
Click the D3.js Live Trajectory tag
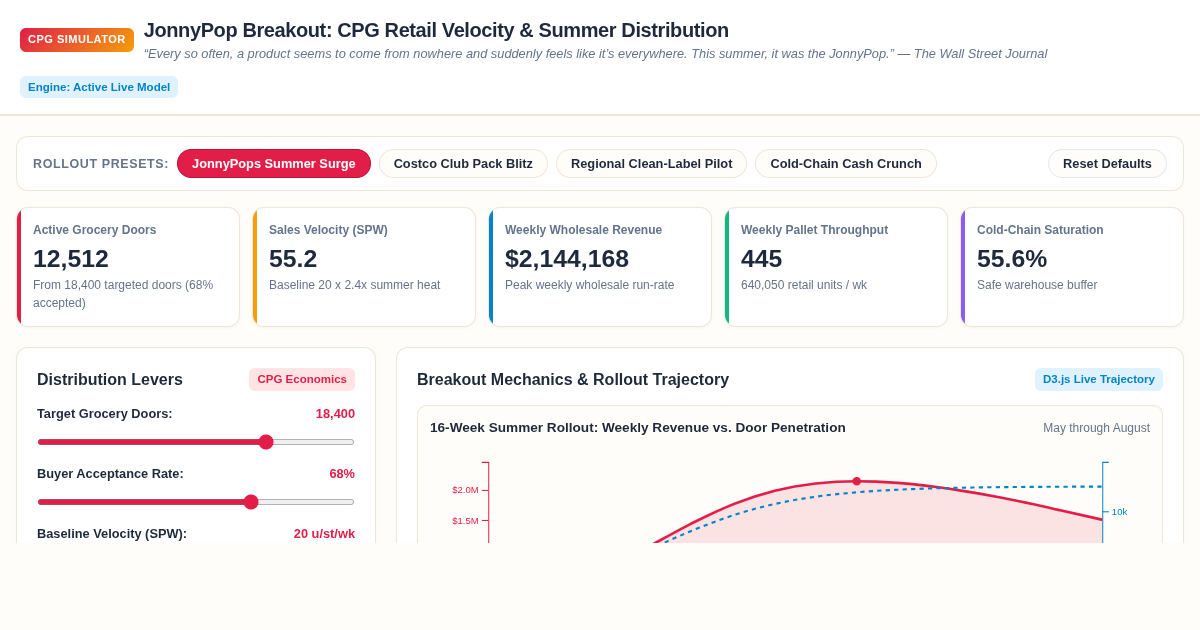point(1099,380)
